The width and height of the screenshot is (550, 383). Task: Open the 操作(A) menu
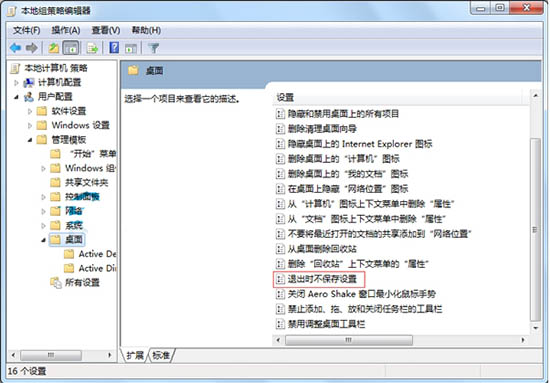click(x=66, y=31)
